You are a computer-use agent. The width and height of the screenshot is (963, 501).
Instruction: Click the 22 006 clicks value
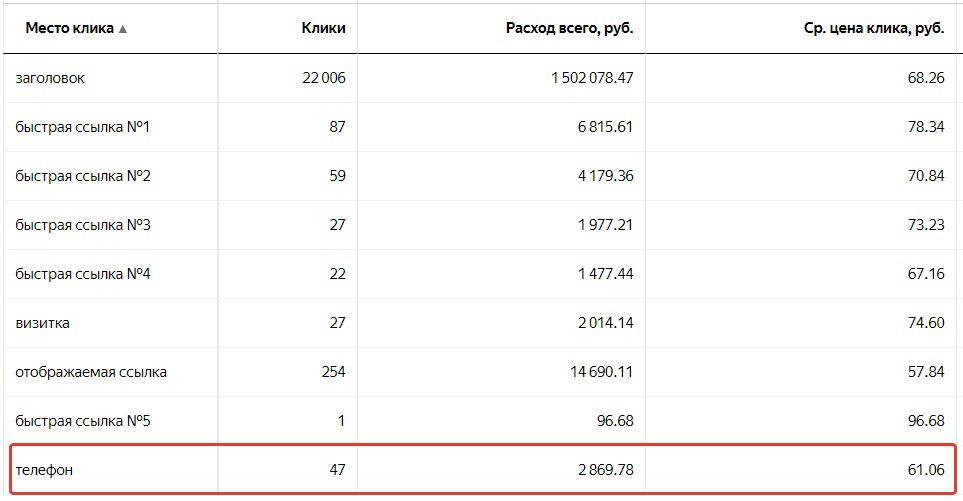(x=323, y=78)
